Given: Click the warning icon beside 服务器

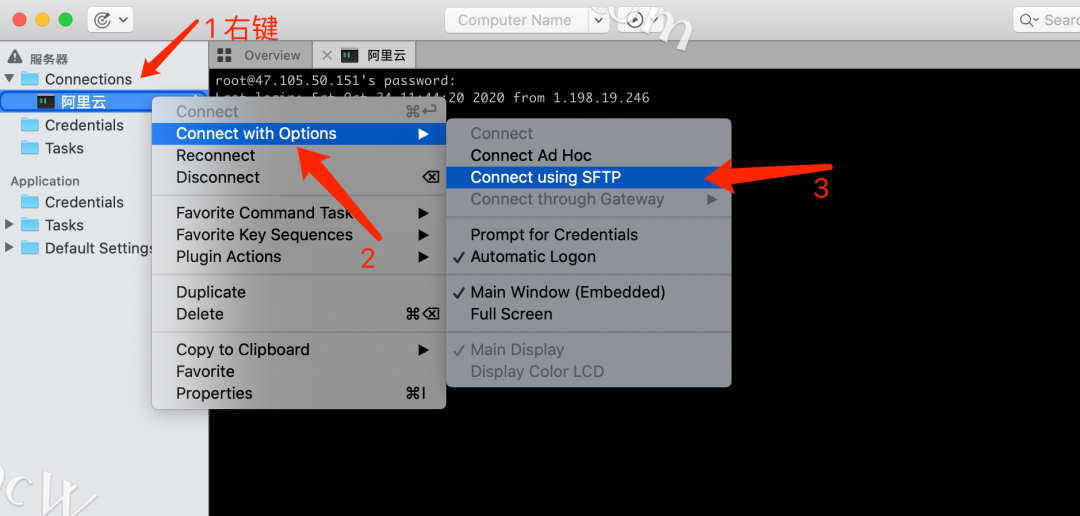Looking at the screenshot, I should point(15,57).
